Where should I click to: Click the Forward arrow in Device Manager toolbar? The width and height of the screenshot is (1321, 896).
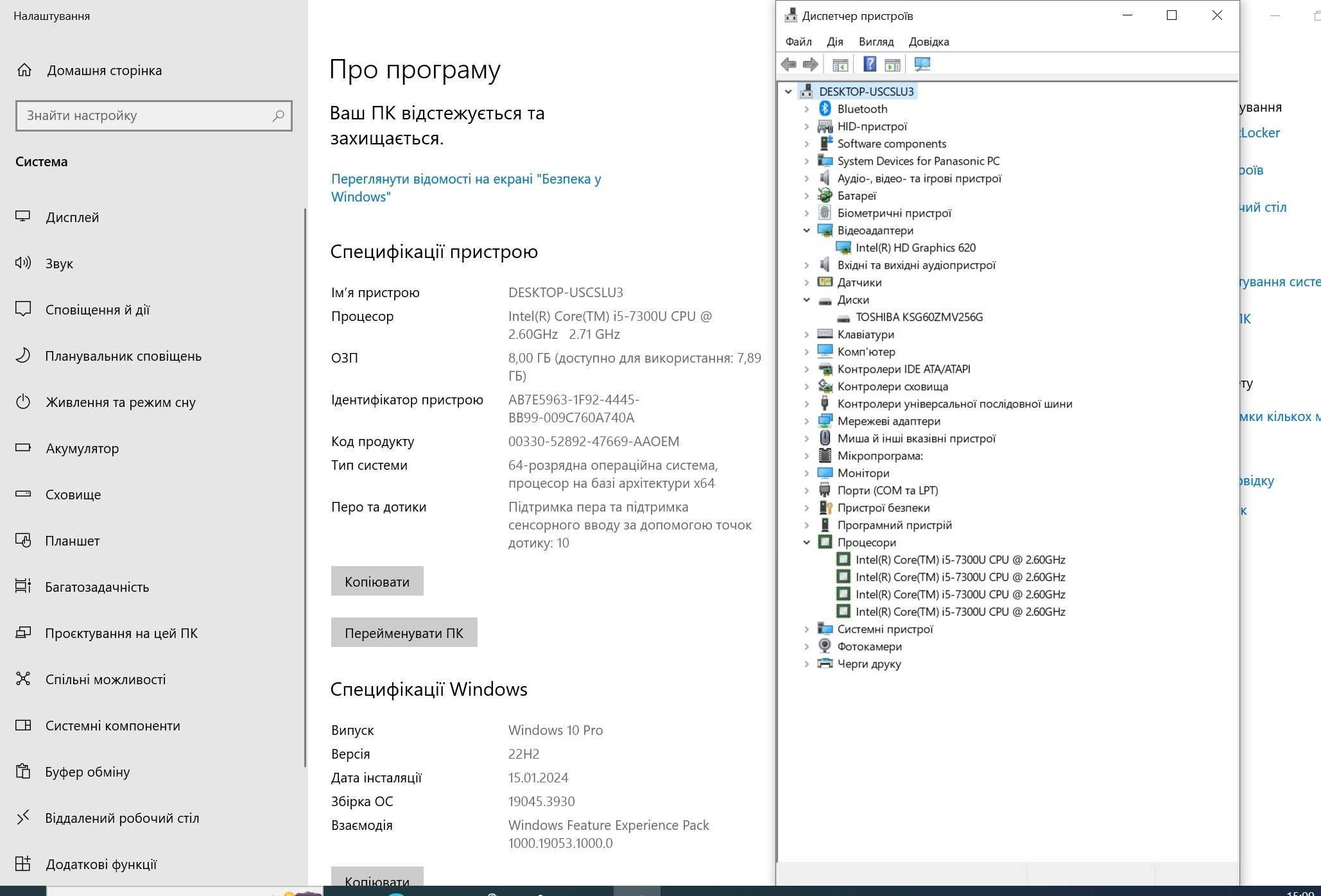(x=811, y=64)
